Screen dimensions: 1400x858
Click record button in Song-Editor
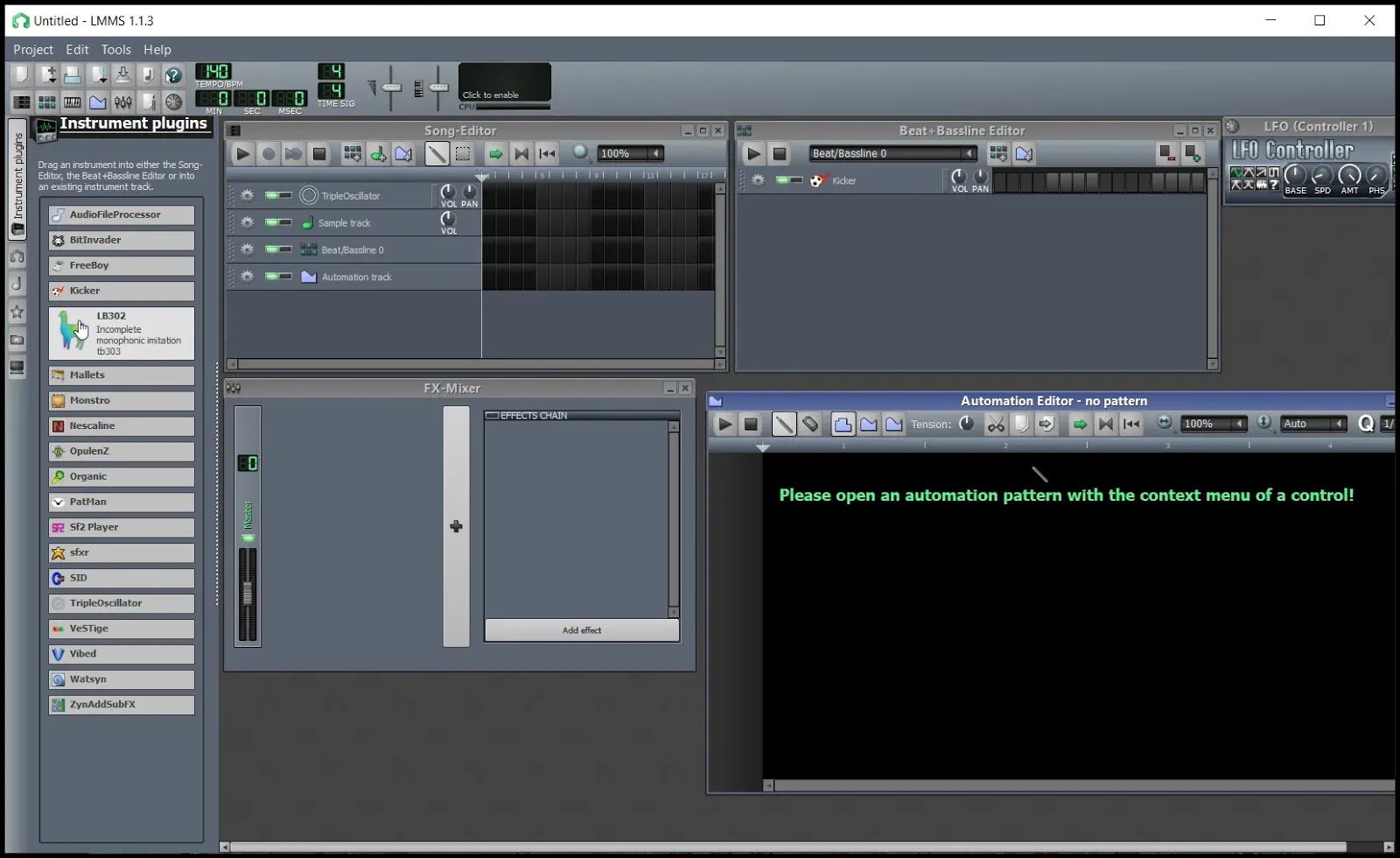point(269,154)
